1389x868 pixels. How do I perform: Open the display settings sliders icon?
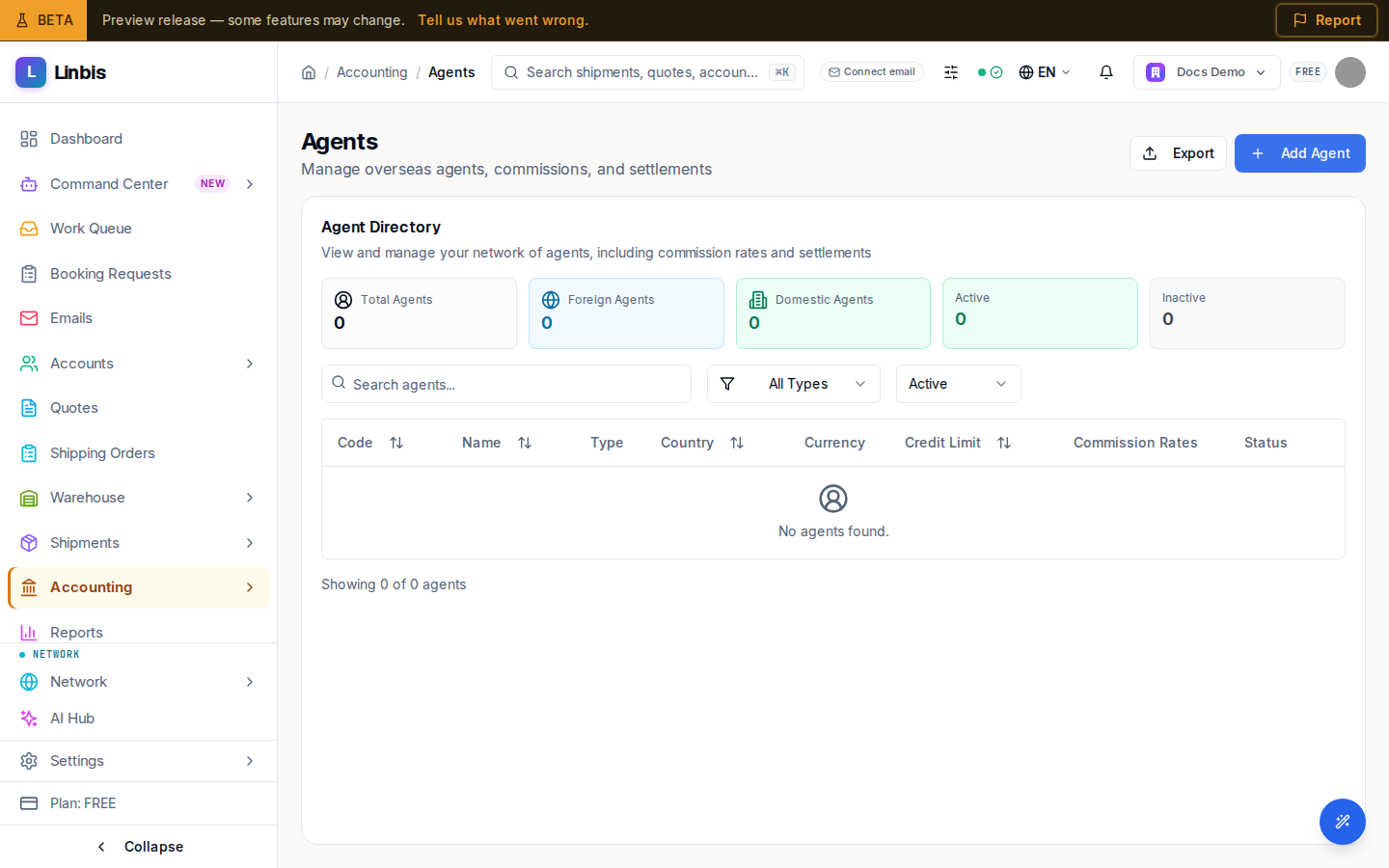tap(951, 72)
